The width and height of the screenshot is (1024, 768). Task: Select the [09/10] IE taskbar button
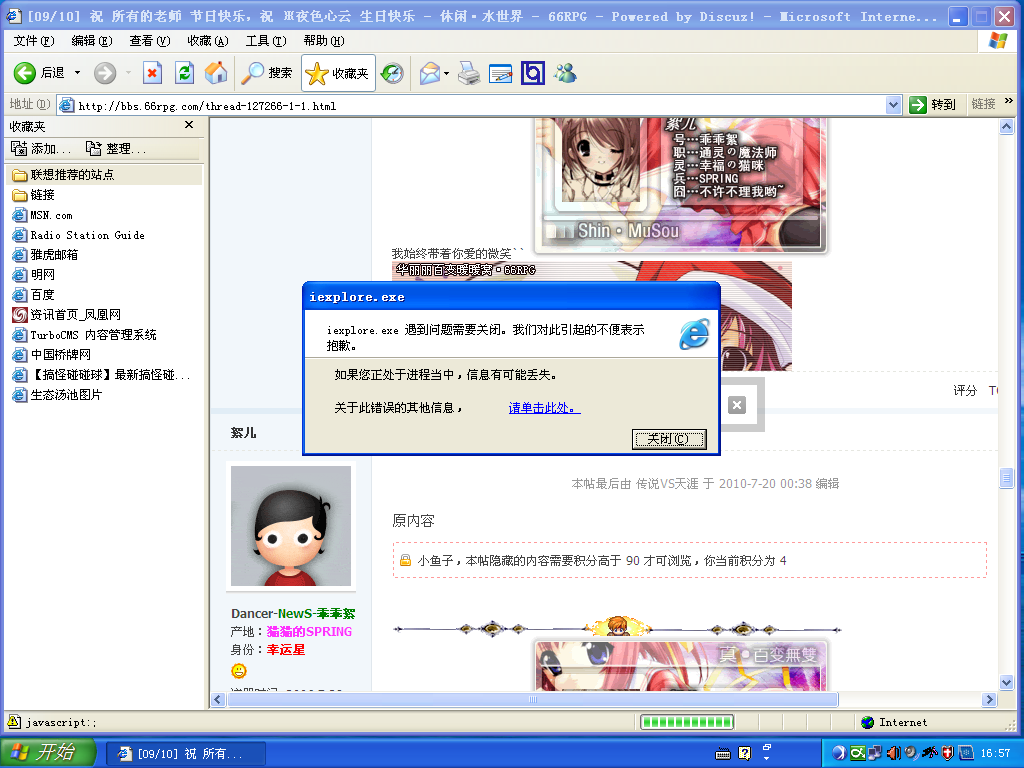click(x=185, y=754)
